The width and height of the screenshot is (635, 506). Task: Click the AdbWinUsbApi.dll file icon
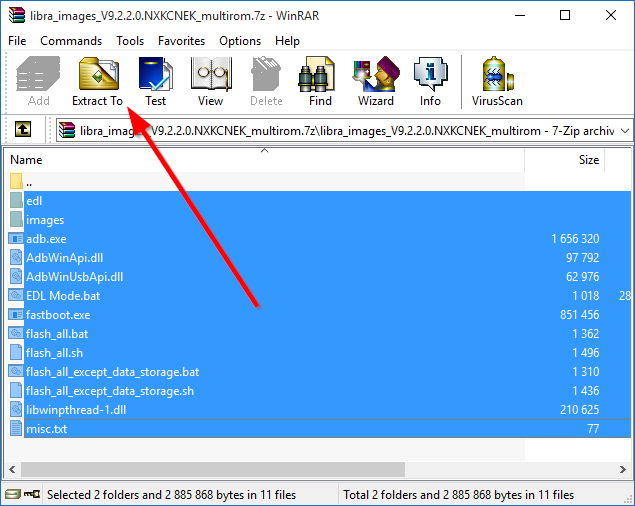click(x=16, y=276)
